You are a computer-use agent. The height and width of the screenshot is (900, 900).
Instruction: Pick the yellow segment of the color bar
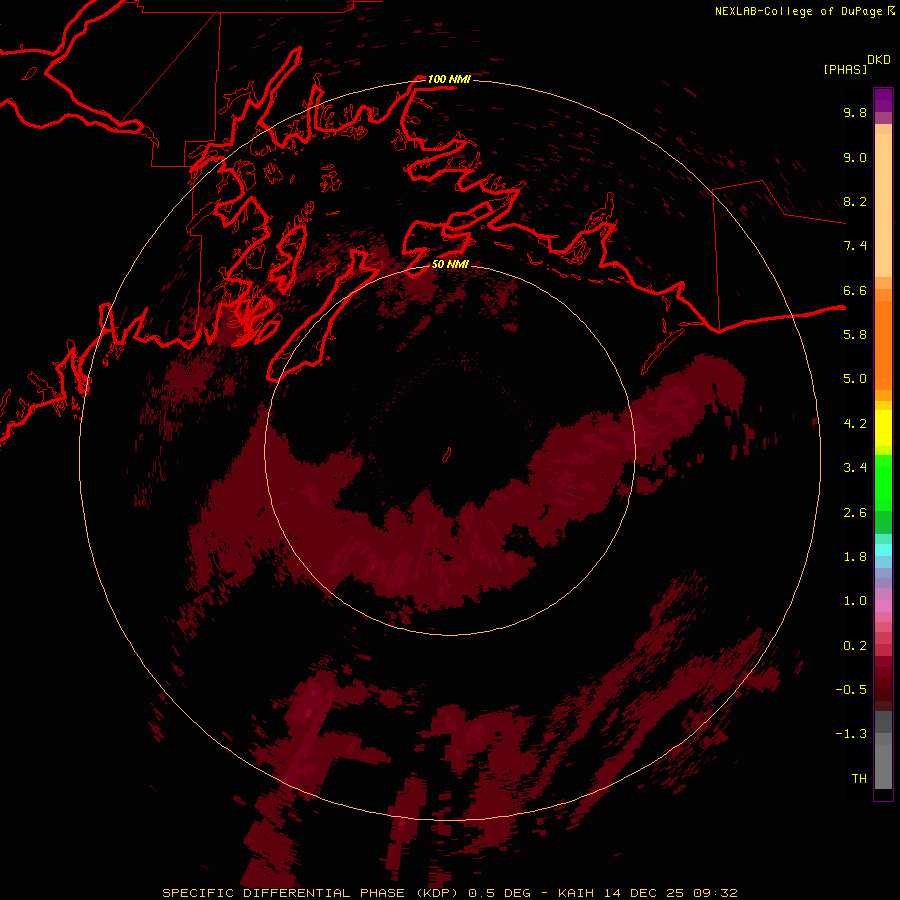pos(883,428)
